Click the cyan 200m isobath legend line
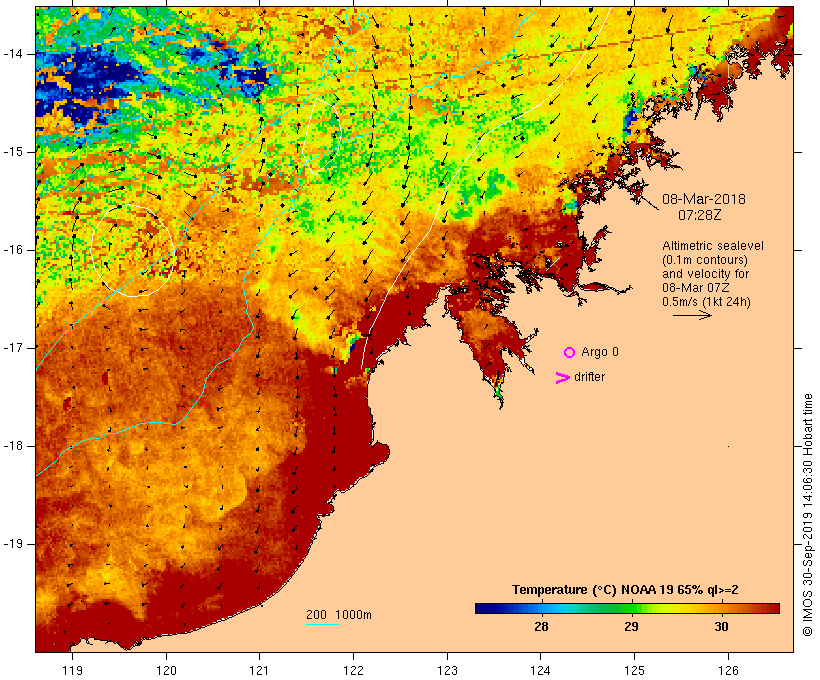 (x=323, y=624)
